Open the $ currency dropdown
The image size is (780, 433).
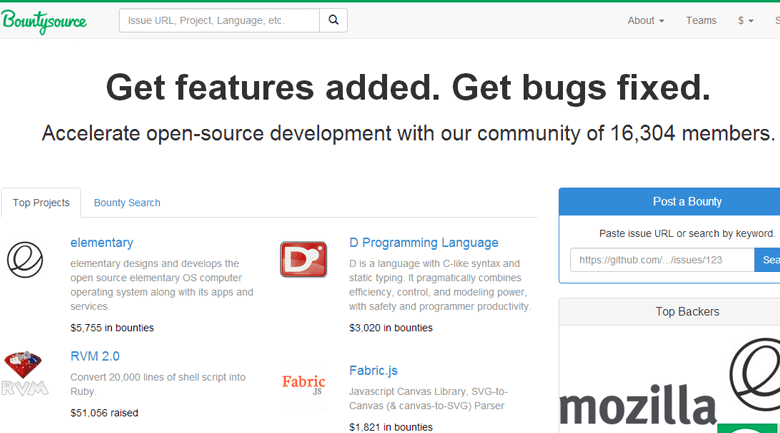click(745, 21)
